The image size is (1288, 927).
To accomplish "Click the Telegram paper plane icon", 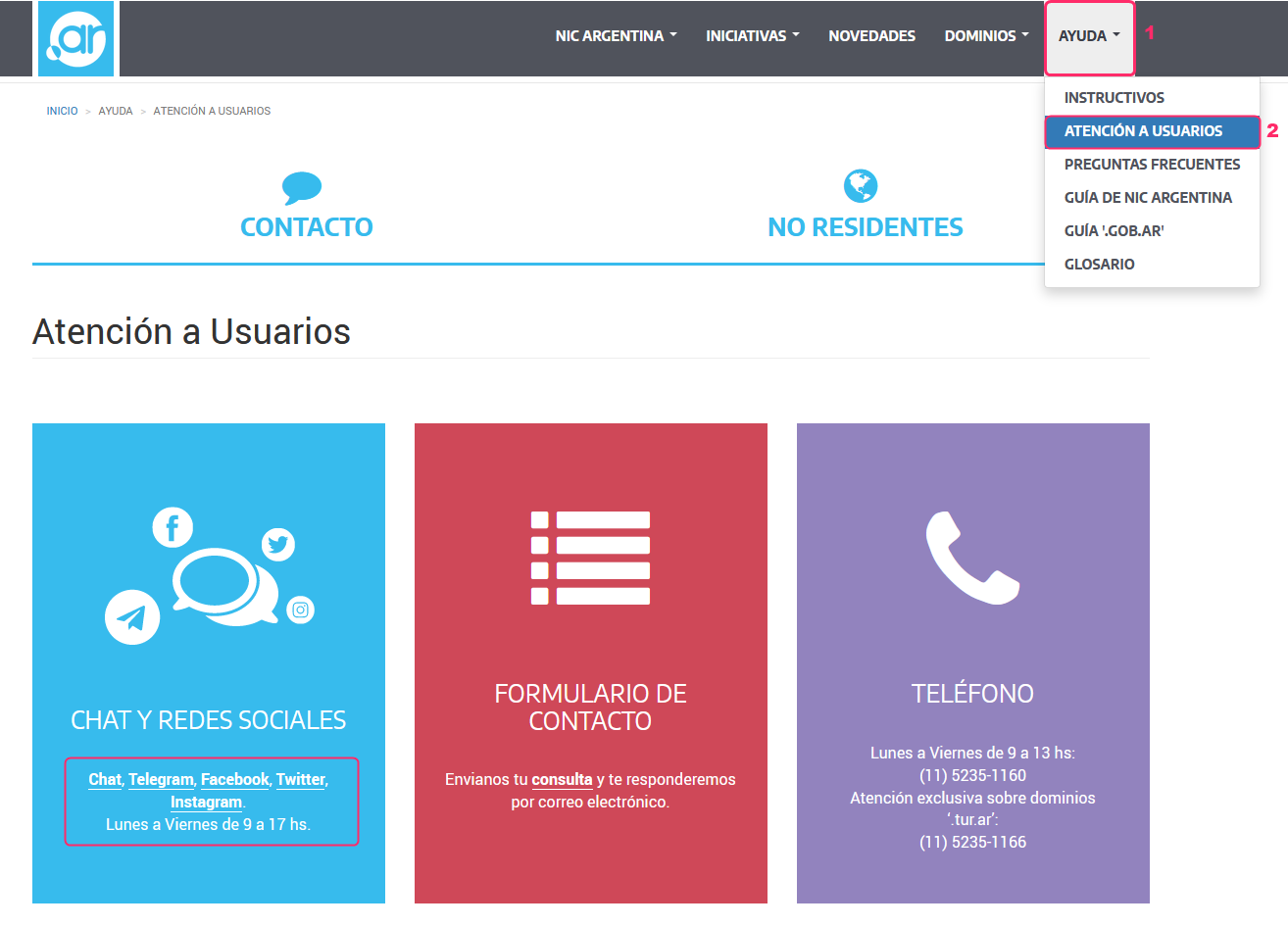I will tap(132, 617).
